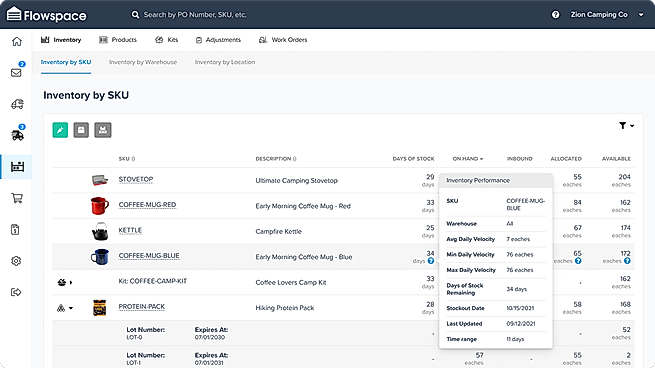Click the search magnifier icon
Viewport: 655px width, 368px height.
tap(135, 15)
